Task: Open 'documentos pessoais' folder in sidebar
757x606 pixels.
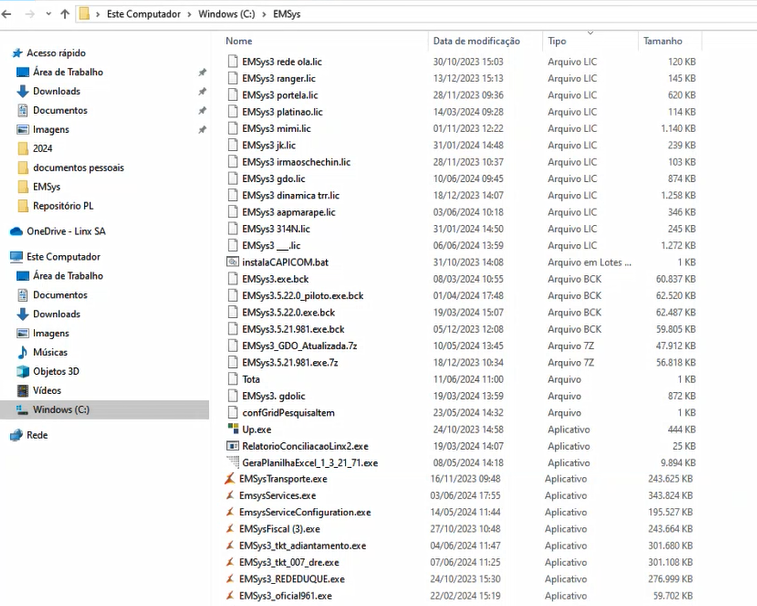Action: click(78, 168)
